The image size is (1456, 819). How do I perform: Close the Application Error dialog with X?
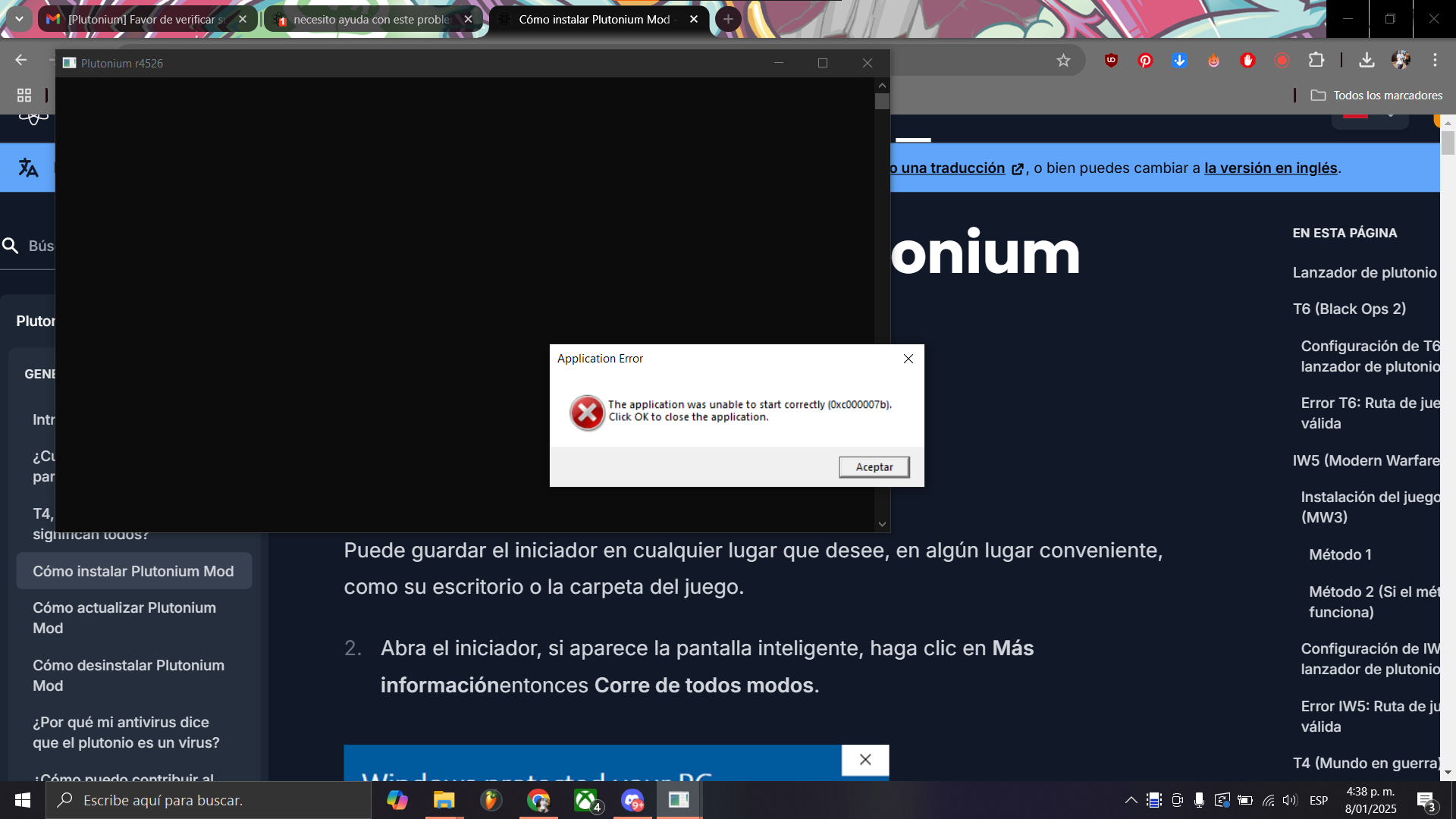(x=908, y=359)
